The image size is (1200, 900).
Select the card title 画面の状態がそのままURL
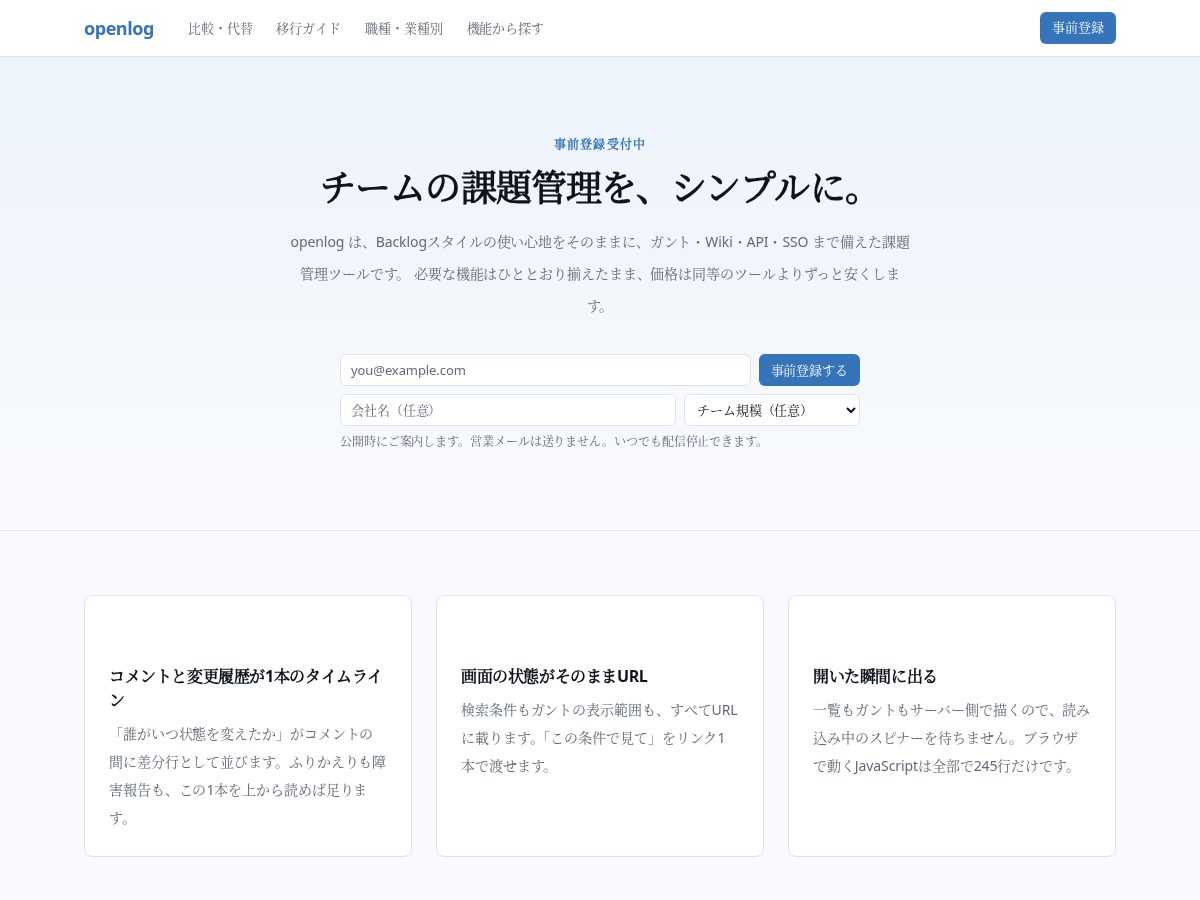(554, 676)
